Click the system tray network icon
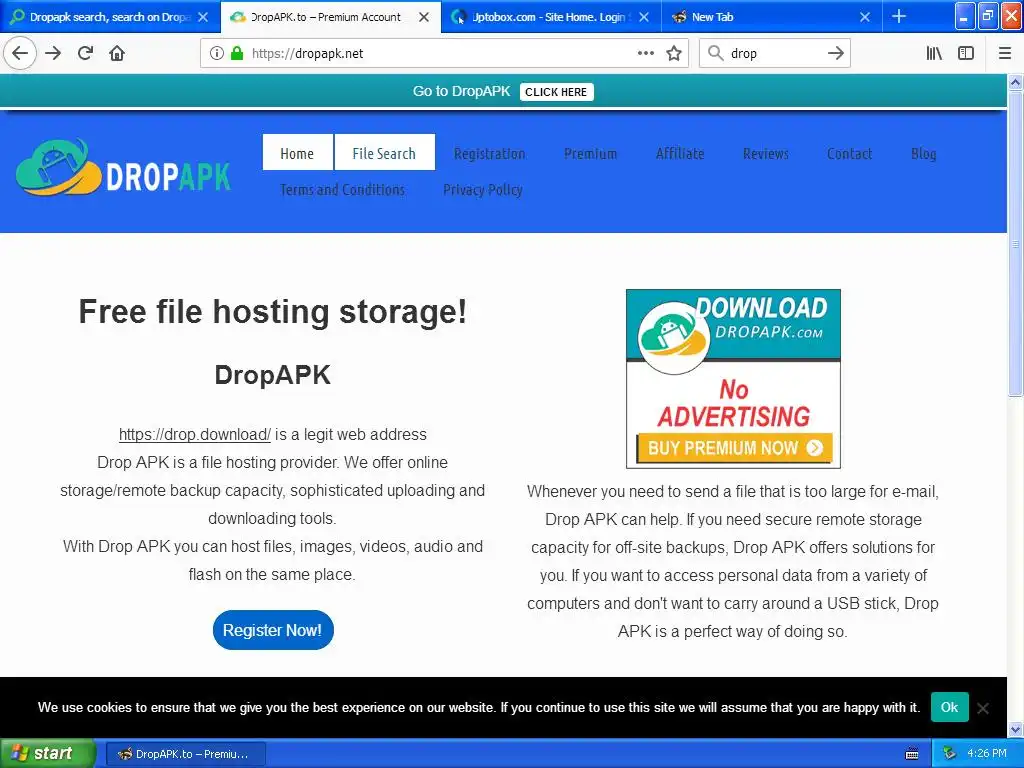 click(x=950, y=754)
